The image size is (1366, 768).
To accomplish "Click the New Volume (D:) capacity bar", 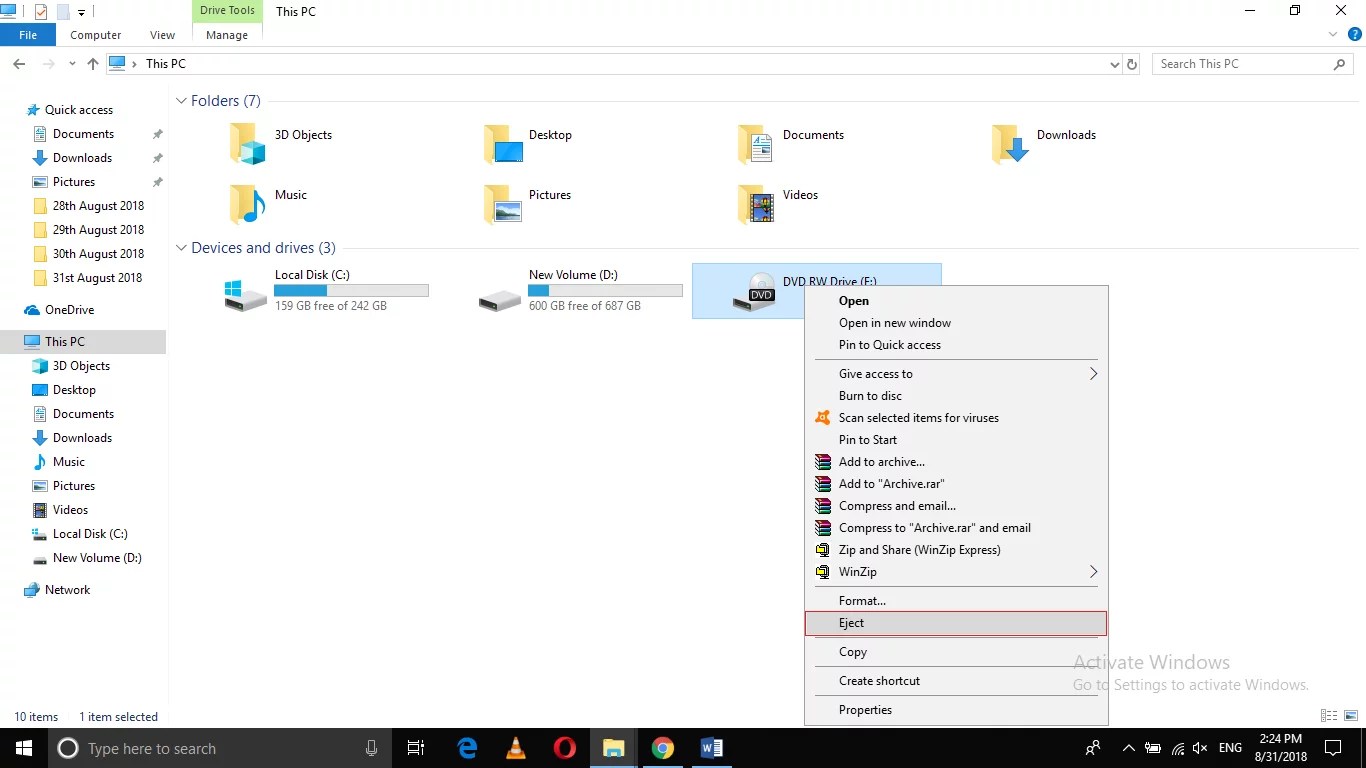I will (605, 291).
